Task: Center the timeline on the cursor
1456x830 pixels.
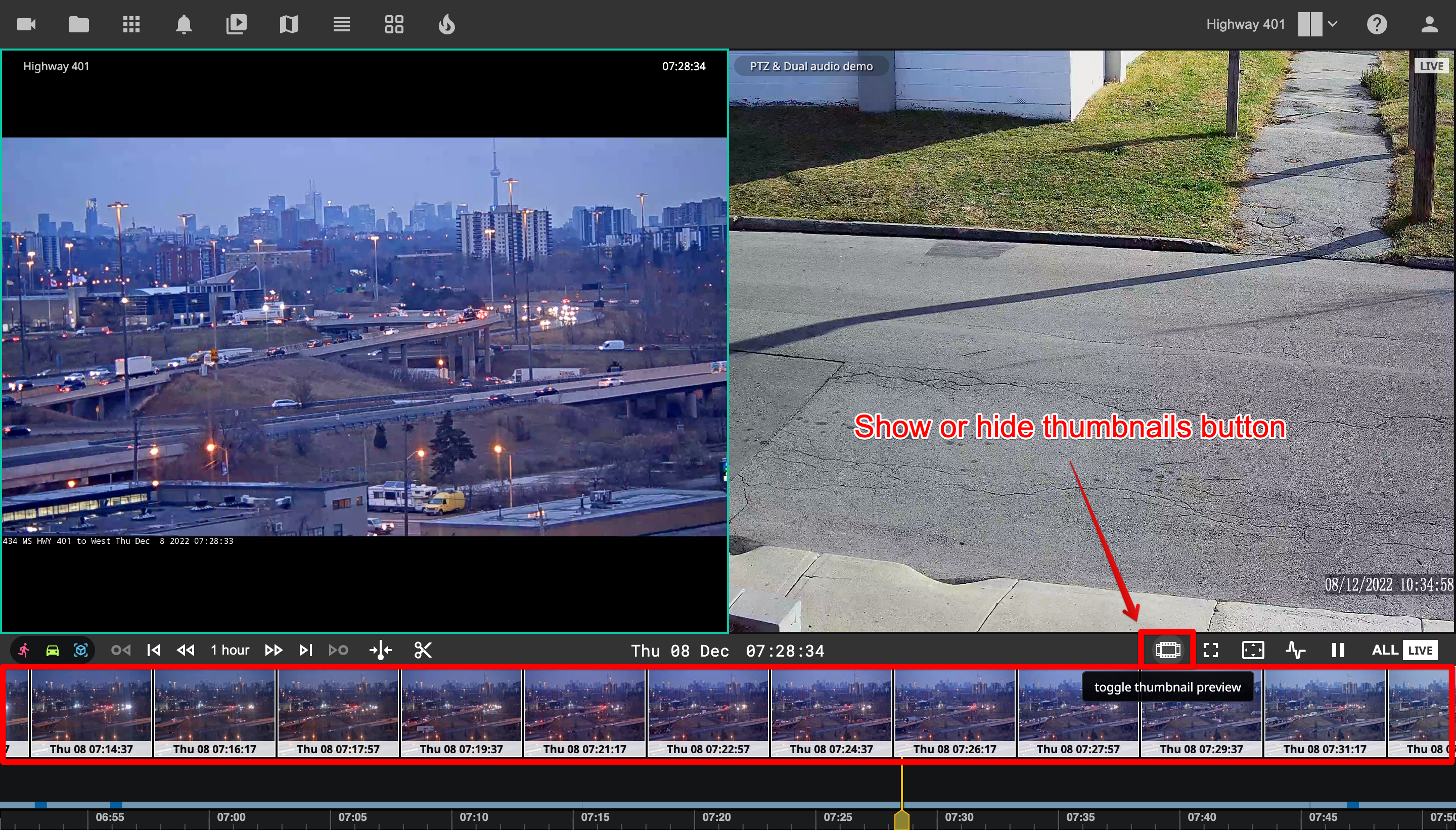Action: tap(380, 651)
